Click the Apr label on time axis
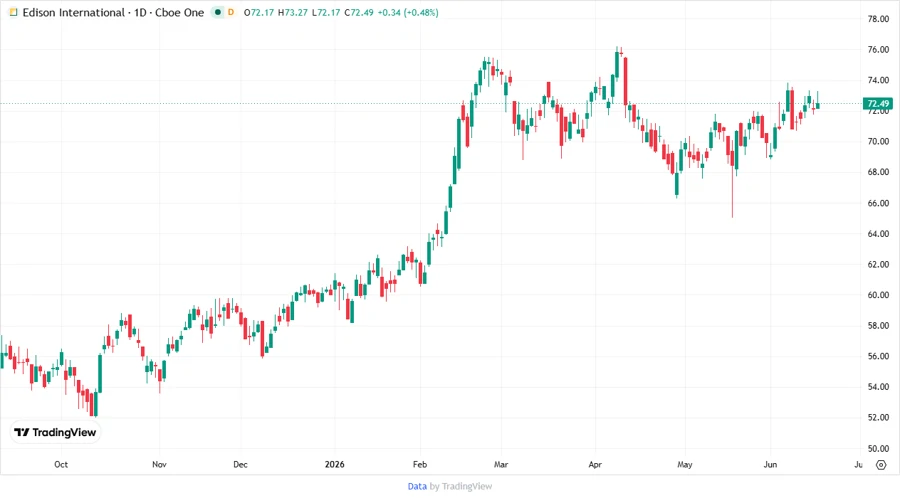This screenshot has width=900, height=498. (x=595, y=464)
